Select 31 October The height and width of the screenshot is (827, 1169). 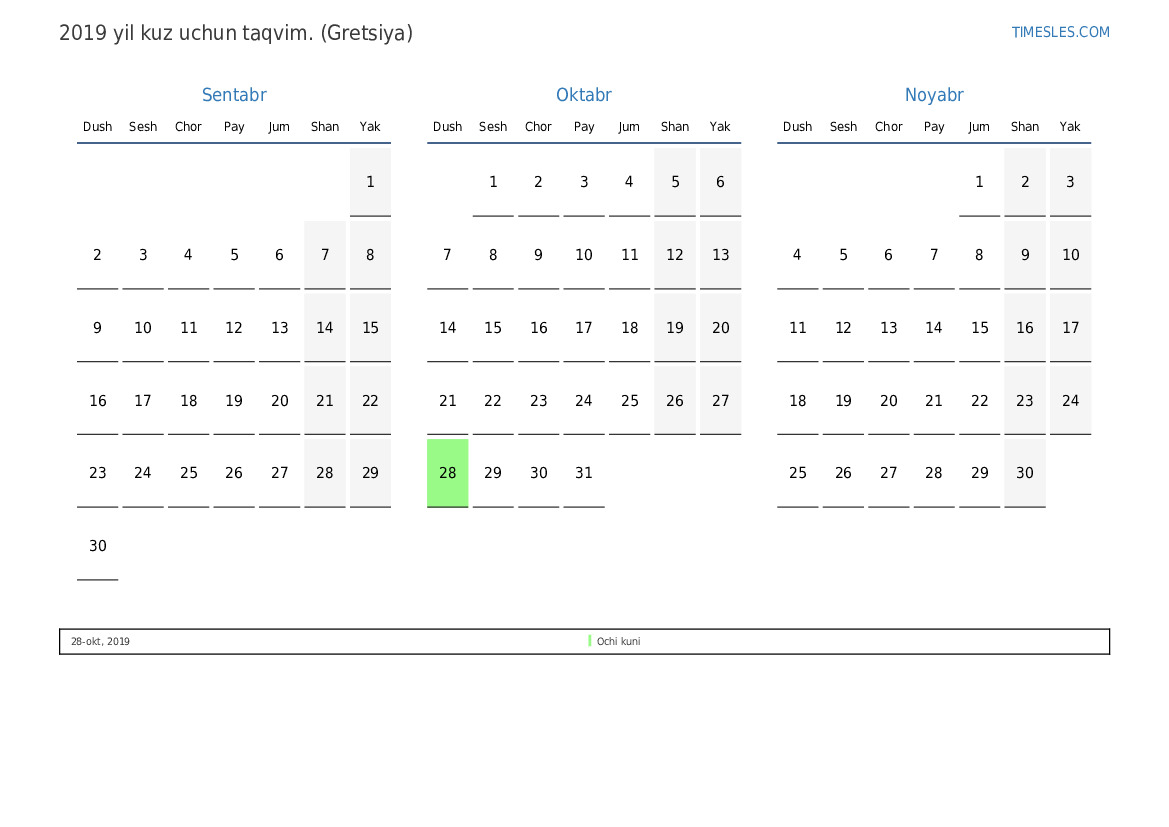584,473
